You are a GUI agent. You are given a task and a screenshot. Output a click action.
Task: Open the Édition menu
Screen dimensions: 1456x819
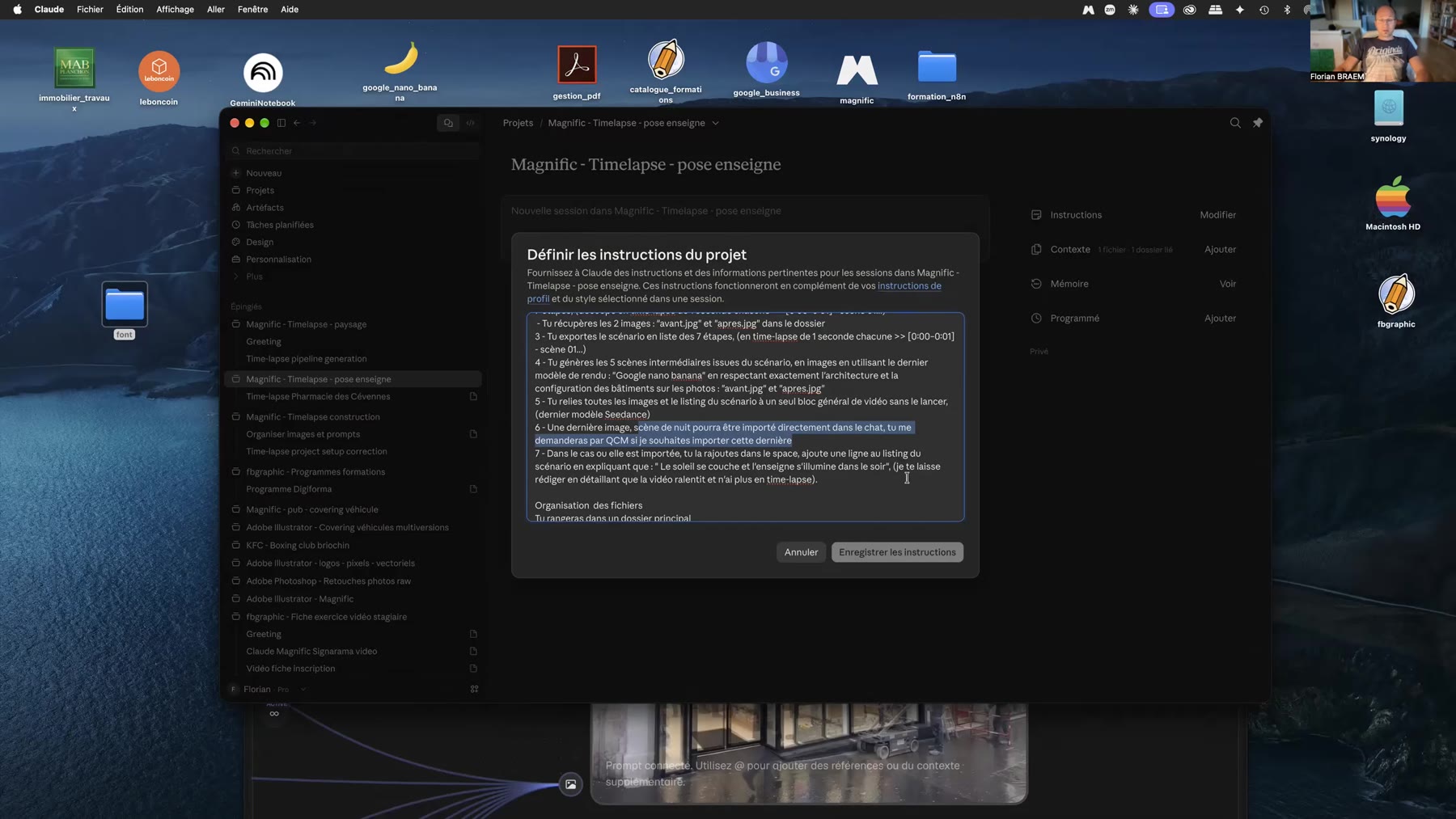(x=129, y=10)
